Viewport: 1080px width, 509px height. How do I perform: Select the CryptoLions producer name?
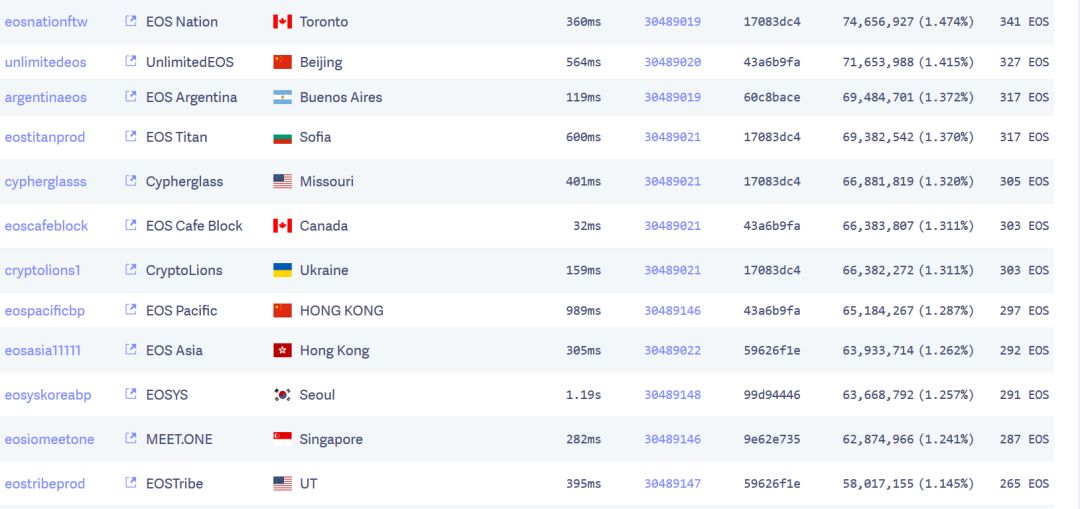pos(184,270)
